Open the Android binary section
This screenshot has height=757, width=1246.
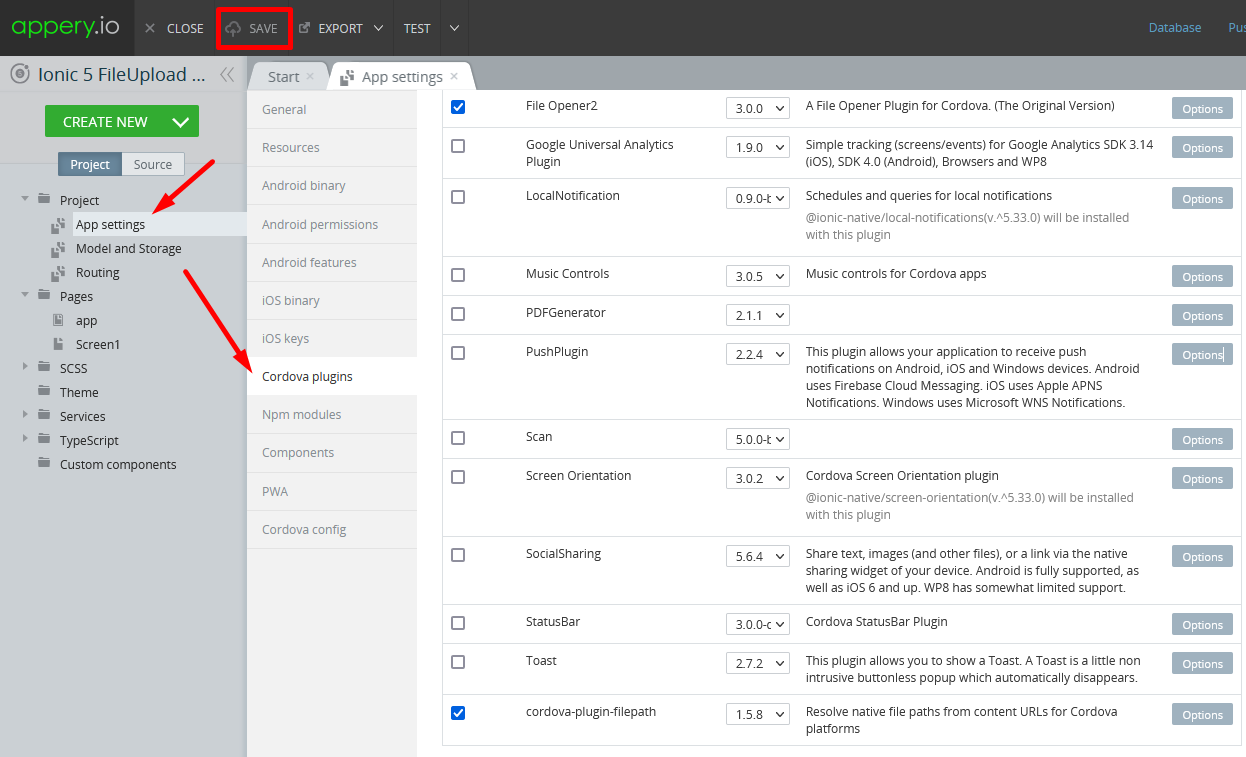(332, 186)
